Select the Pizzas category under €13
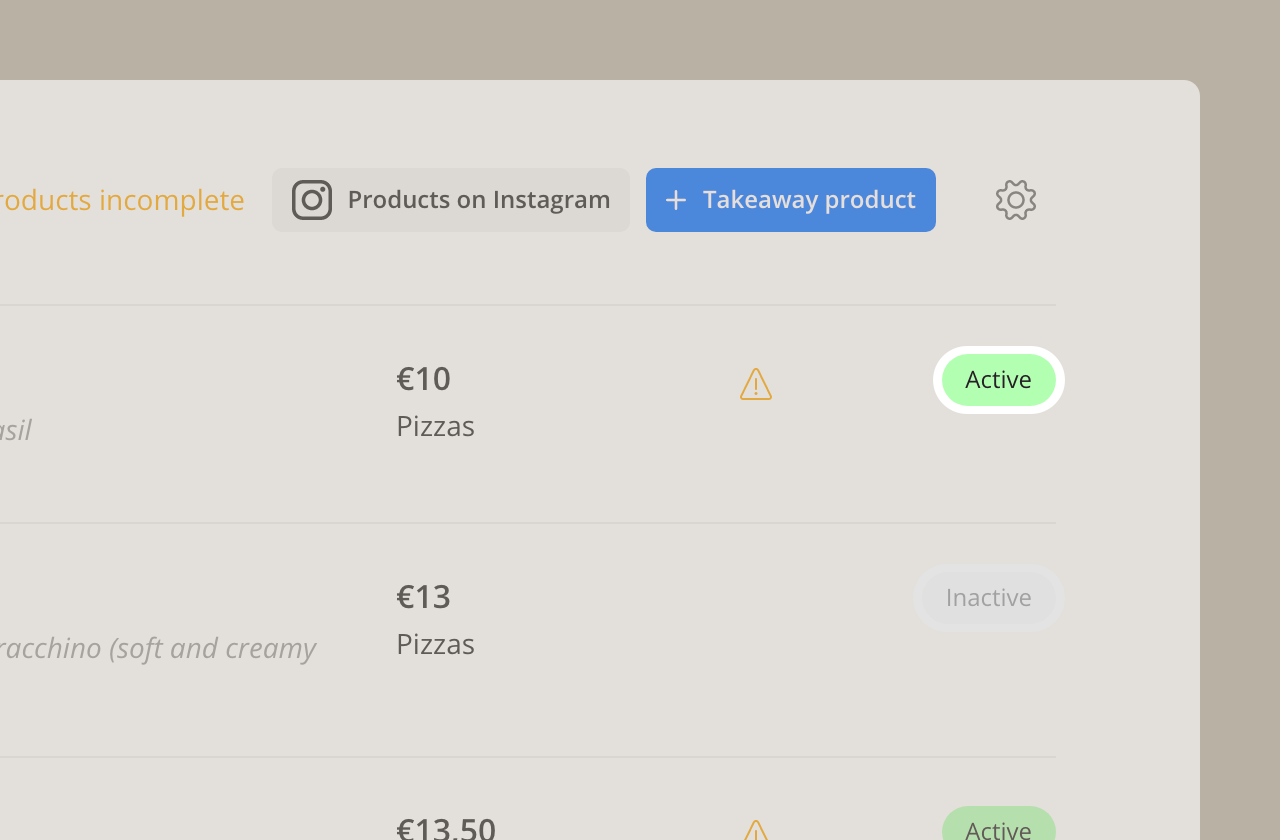 pyautogui.click(x=435, y=644)
